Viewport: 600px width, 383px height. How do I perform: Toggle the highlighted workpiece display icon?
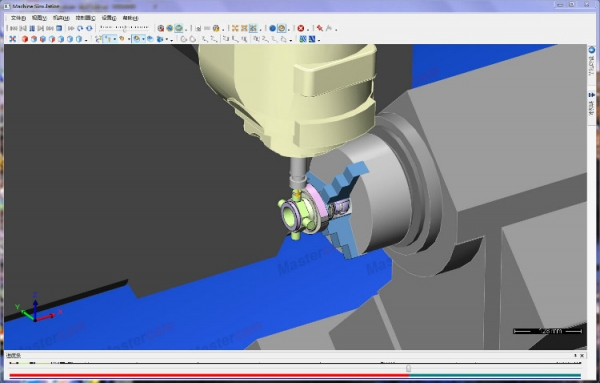137,39
